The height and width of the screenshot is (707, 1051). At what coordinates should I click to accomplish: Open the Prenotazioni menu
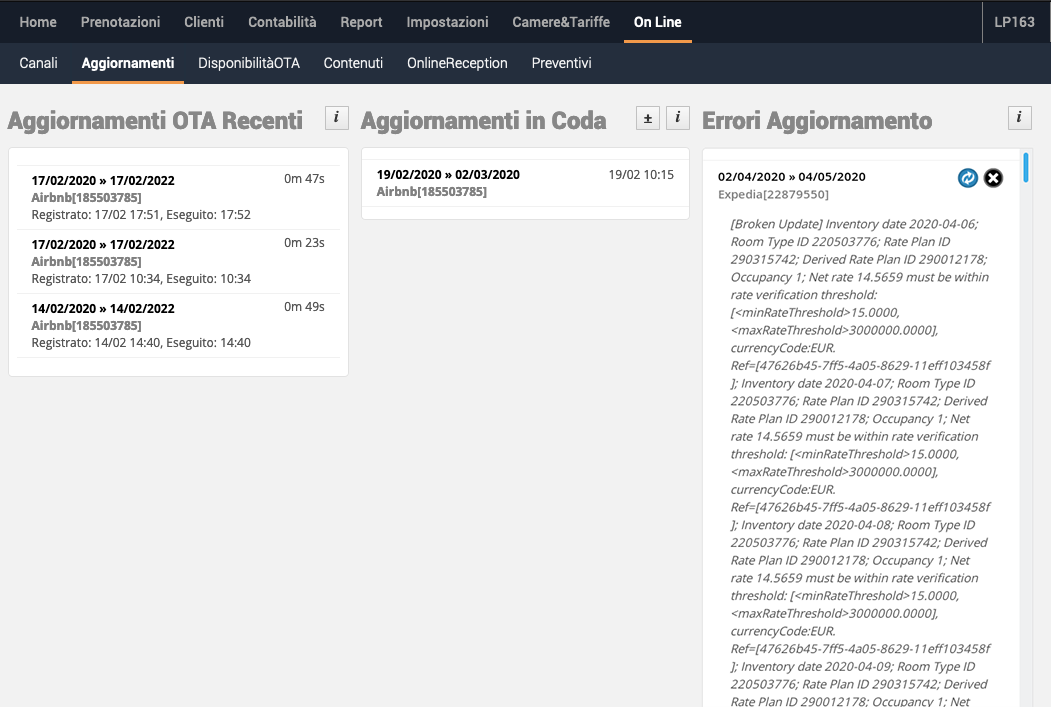[x=121, y=22]
